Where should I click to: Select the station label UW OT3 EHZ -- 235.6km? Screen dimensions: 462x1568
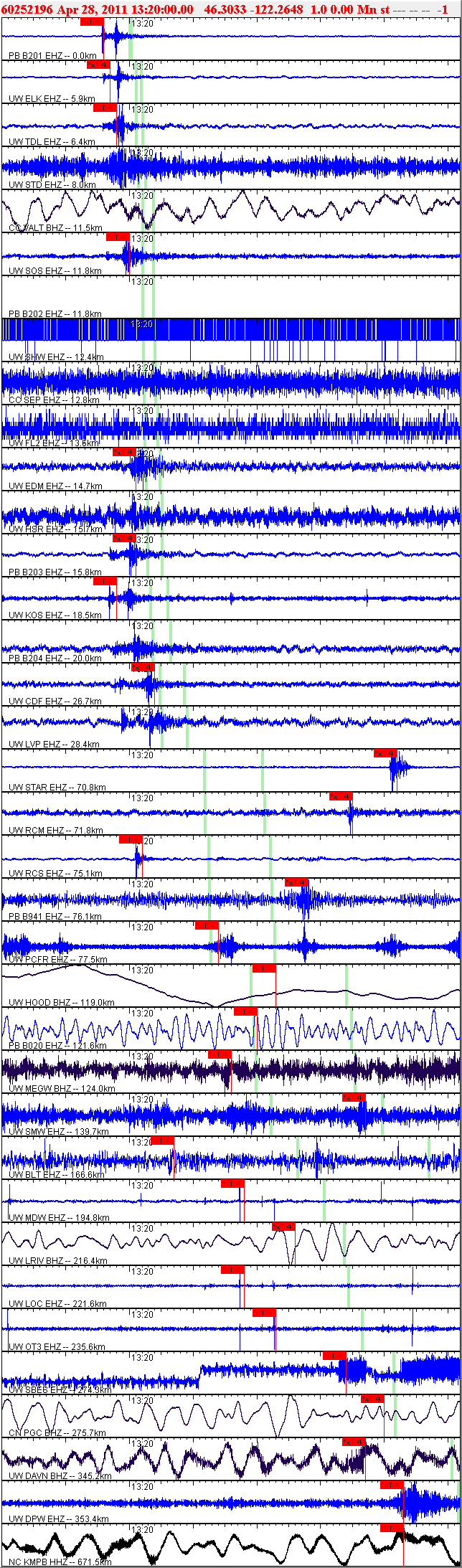click(x=57, y=1347)
